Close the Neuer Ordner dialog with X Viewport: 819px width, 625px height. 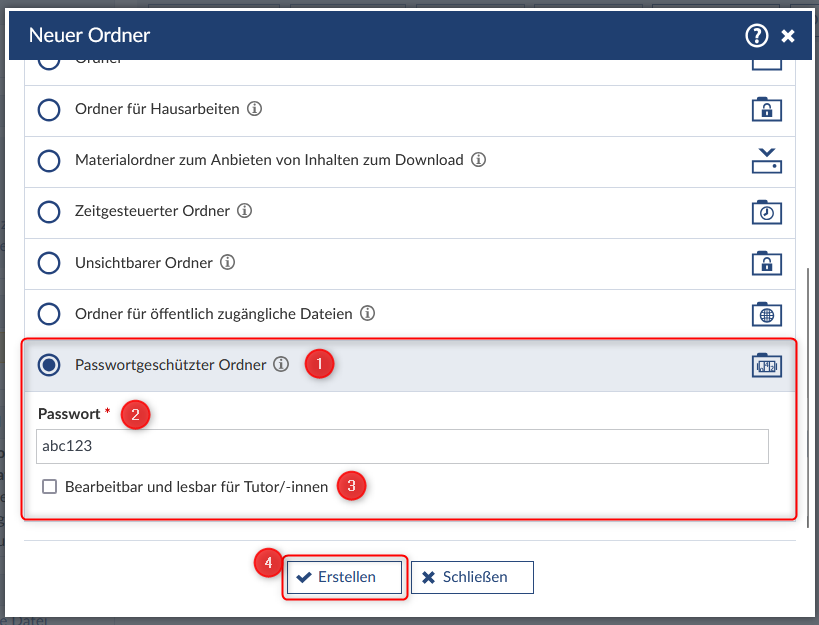788,36
